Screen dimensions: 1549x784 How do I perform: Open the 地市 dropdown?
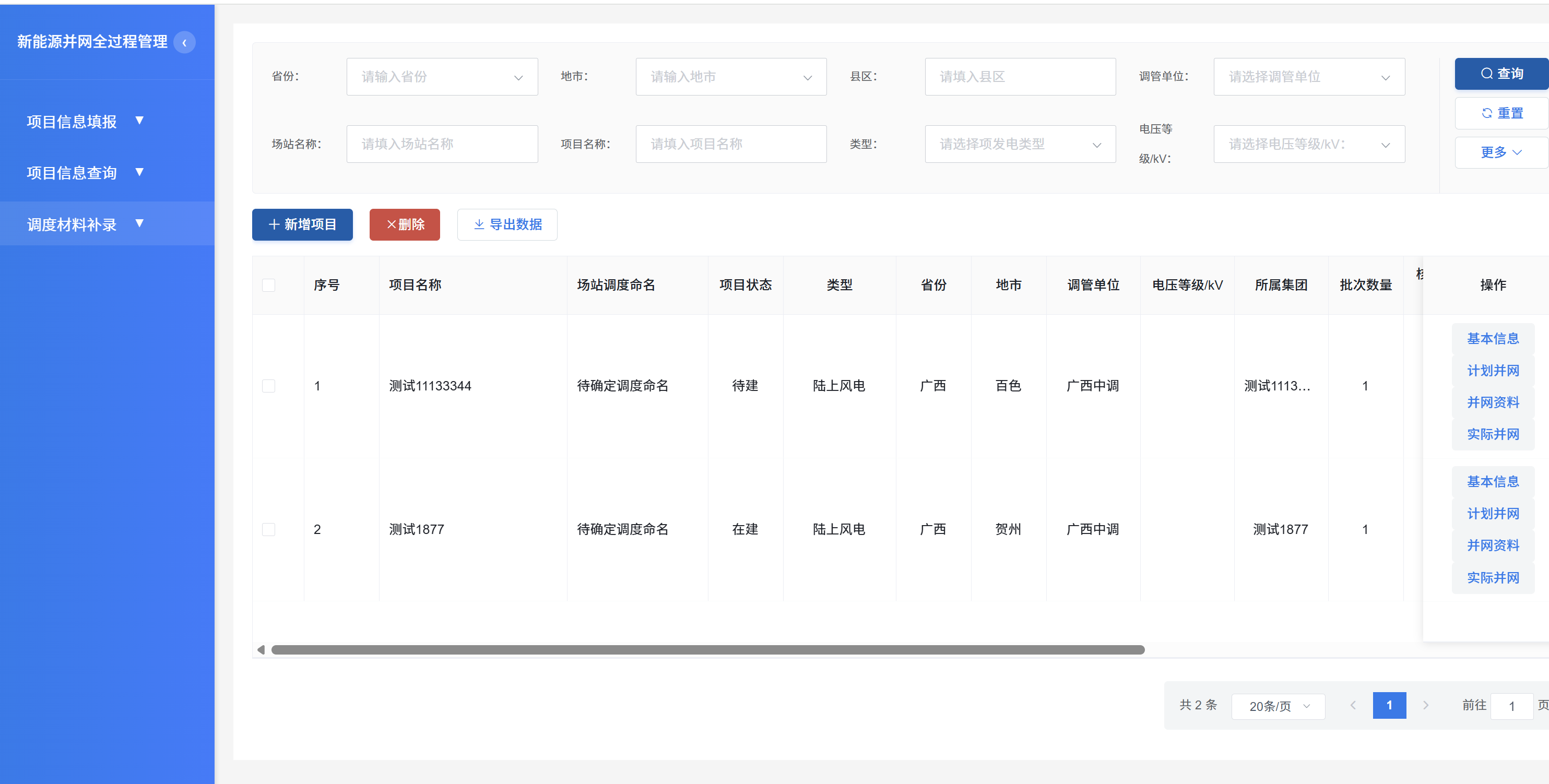click(x=731, y=77)
